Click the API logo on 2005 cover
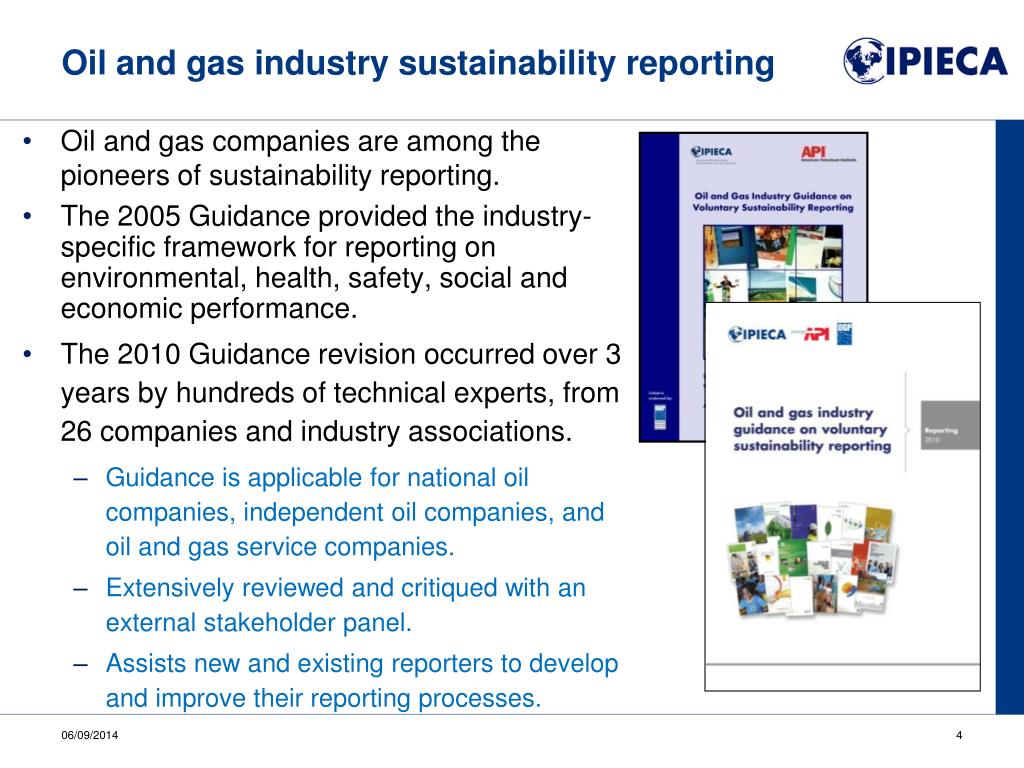The image size is (1024, 768). (828, 153)
